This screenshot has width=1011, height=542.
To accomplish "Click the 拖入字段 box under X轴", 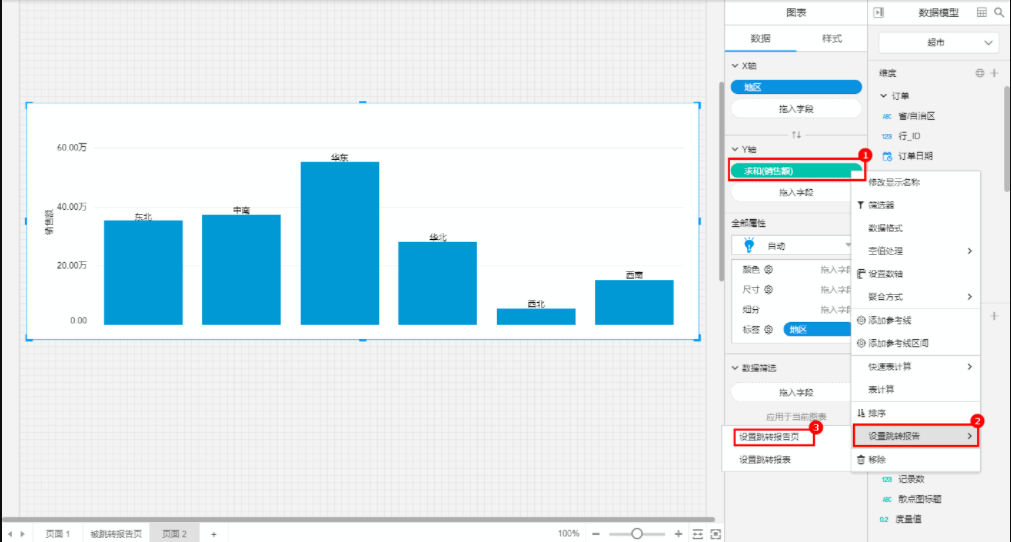I will [x=796, y=109].
